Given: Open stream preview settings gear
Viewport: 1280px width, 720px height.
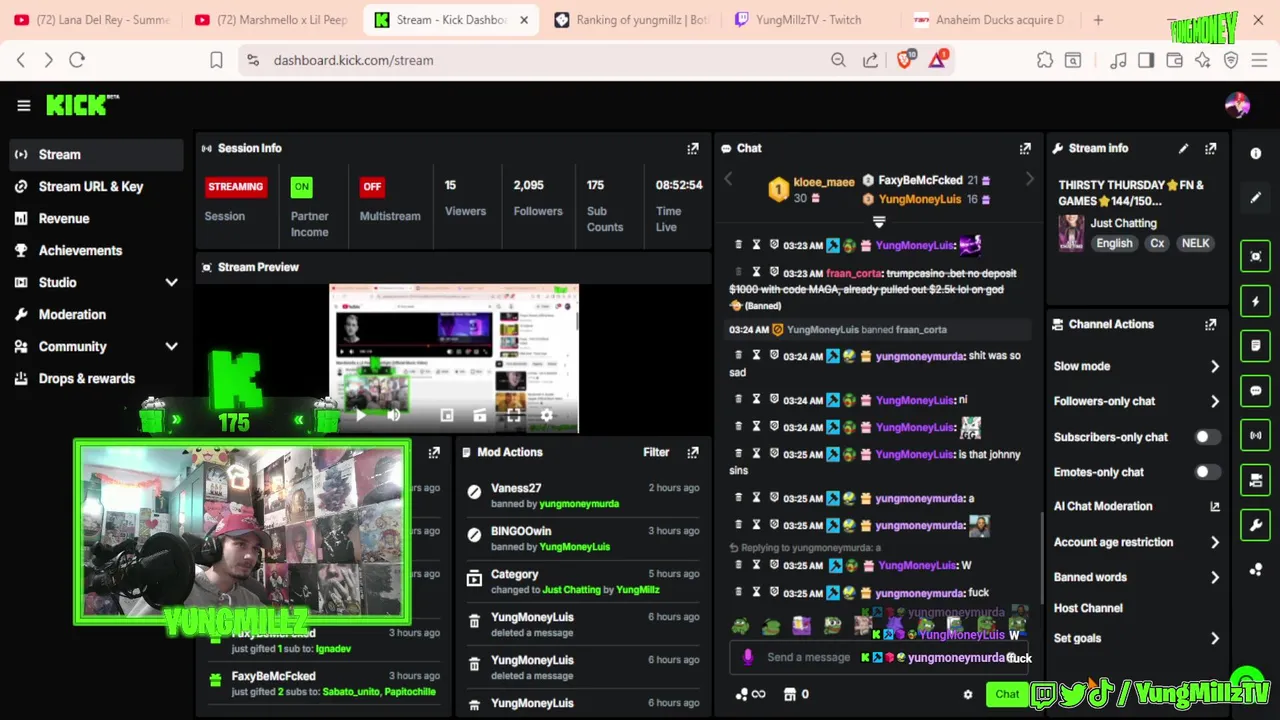Looking at the screenshot, I should [x=546, y=415].
